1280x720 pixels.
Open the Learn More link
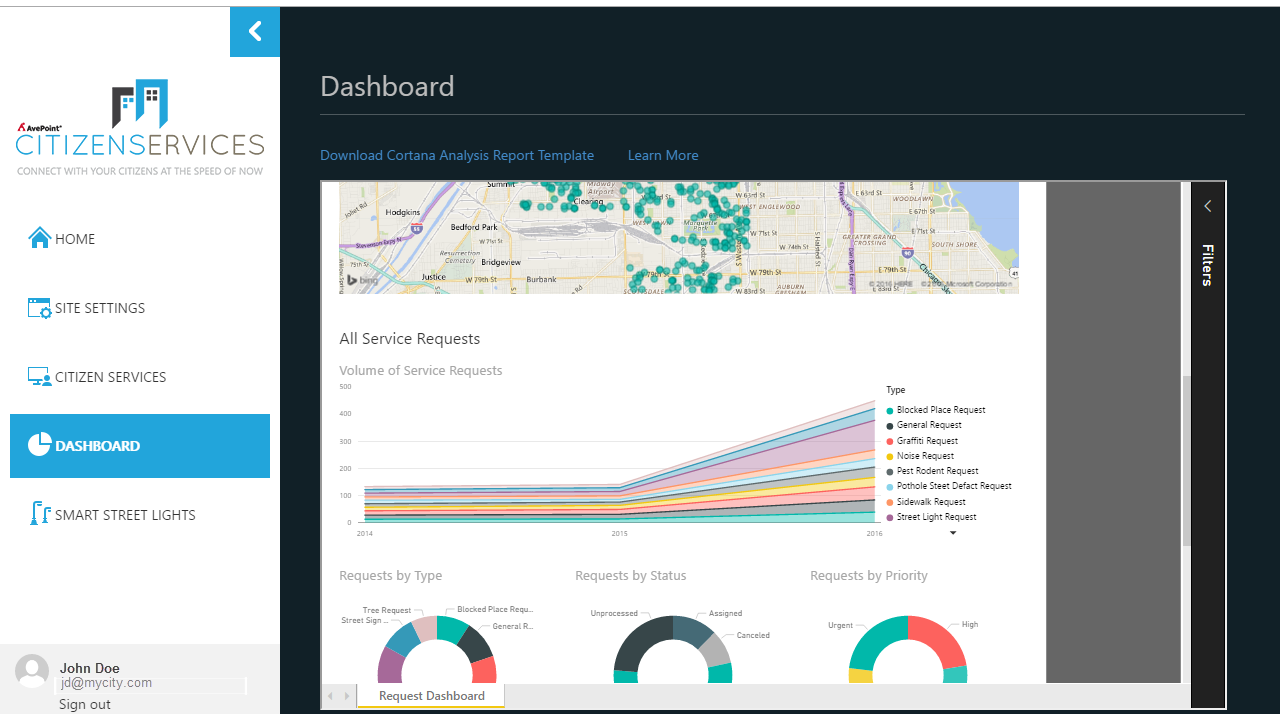663,155
